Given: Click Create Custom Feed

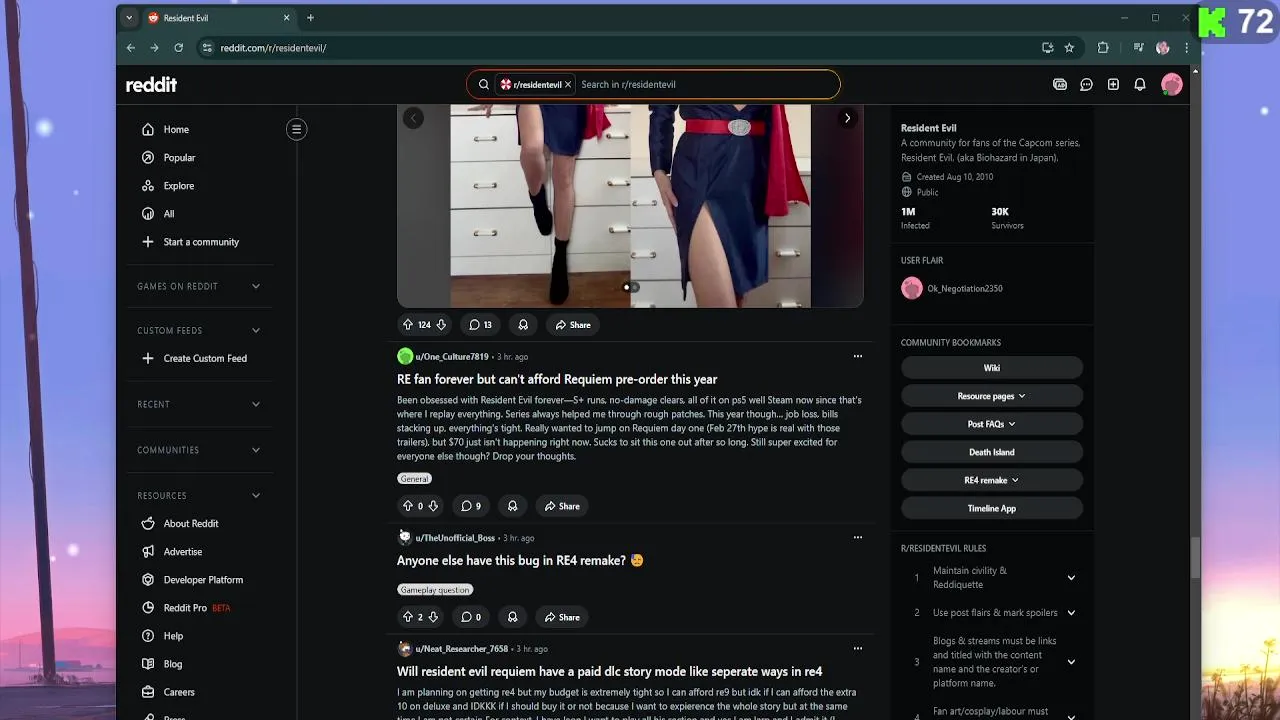Looking at the screenshot, I should tap(204, 358).
